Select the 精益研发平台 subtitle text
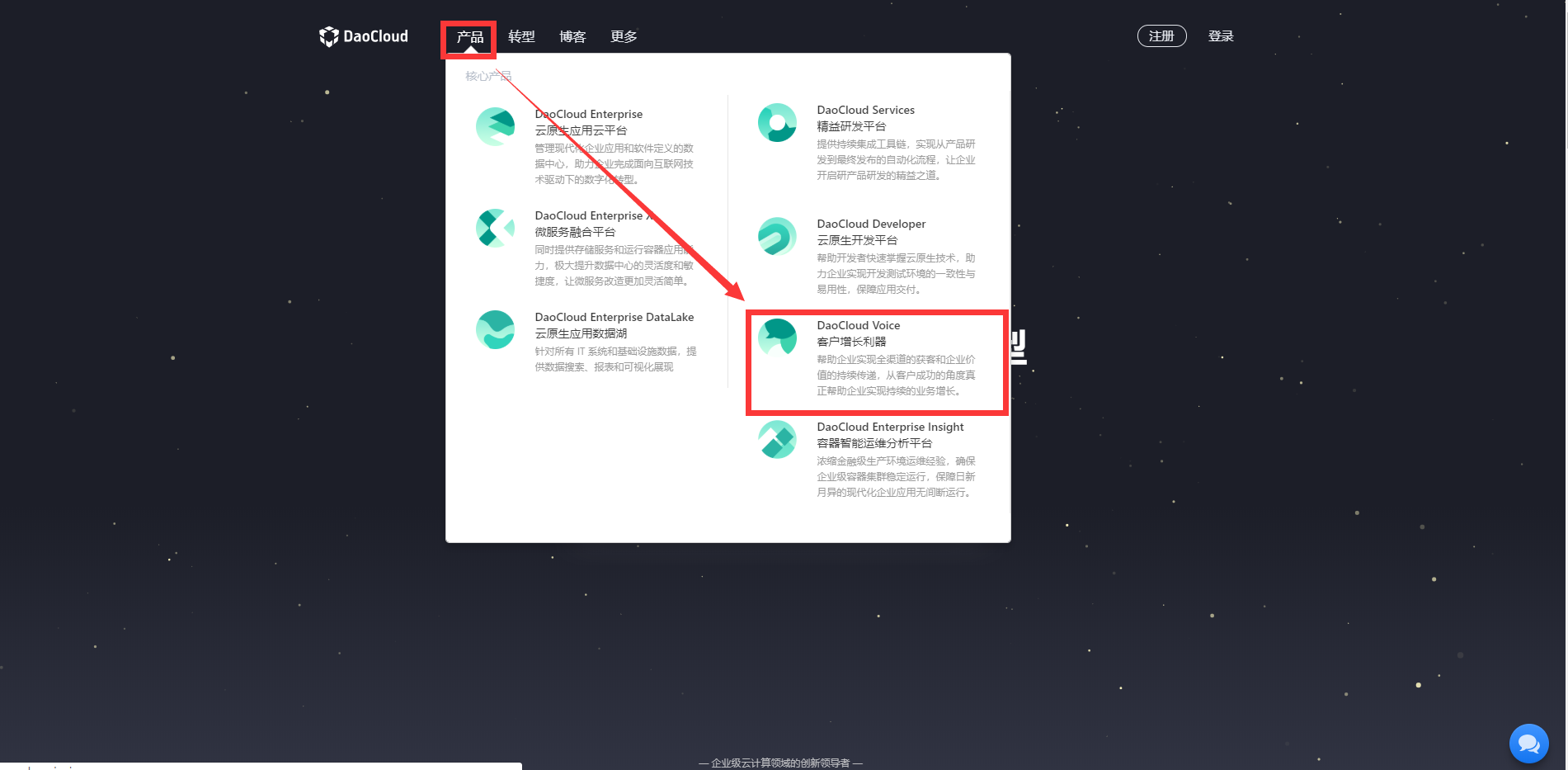The width and height of the screenshot is (1568, 770). [851, 126]
